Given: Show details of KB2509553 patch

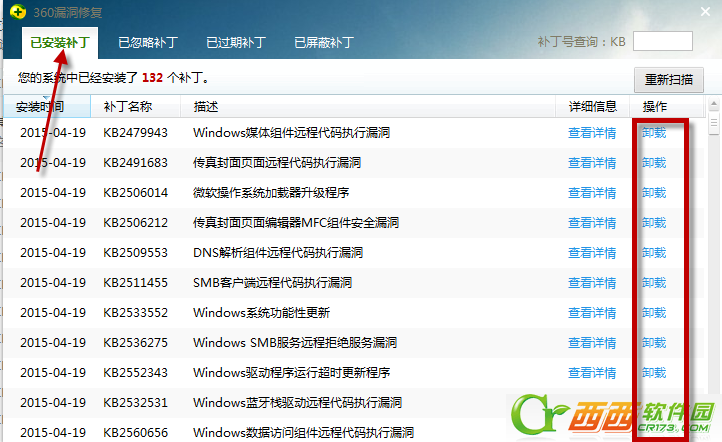Looking at the screenshot, I should point(592,253).
